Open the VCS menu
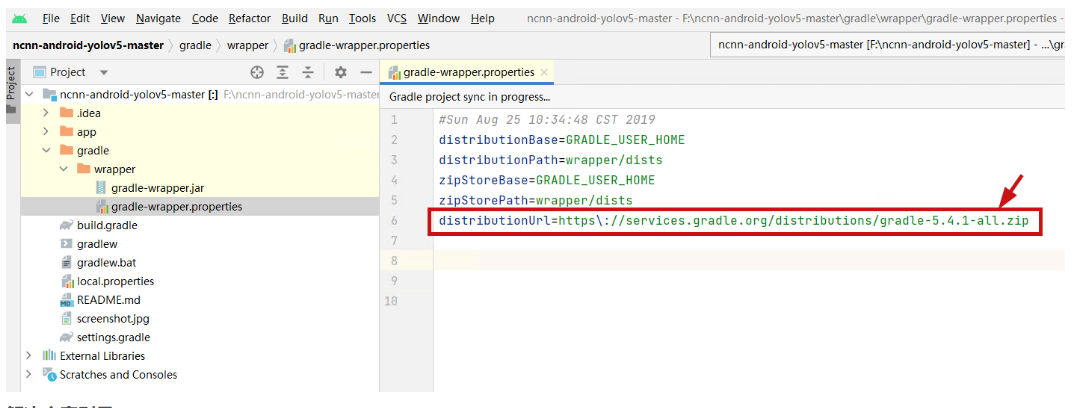 [x=397, y=19]
